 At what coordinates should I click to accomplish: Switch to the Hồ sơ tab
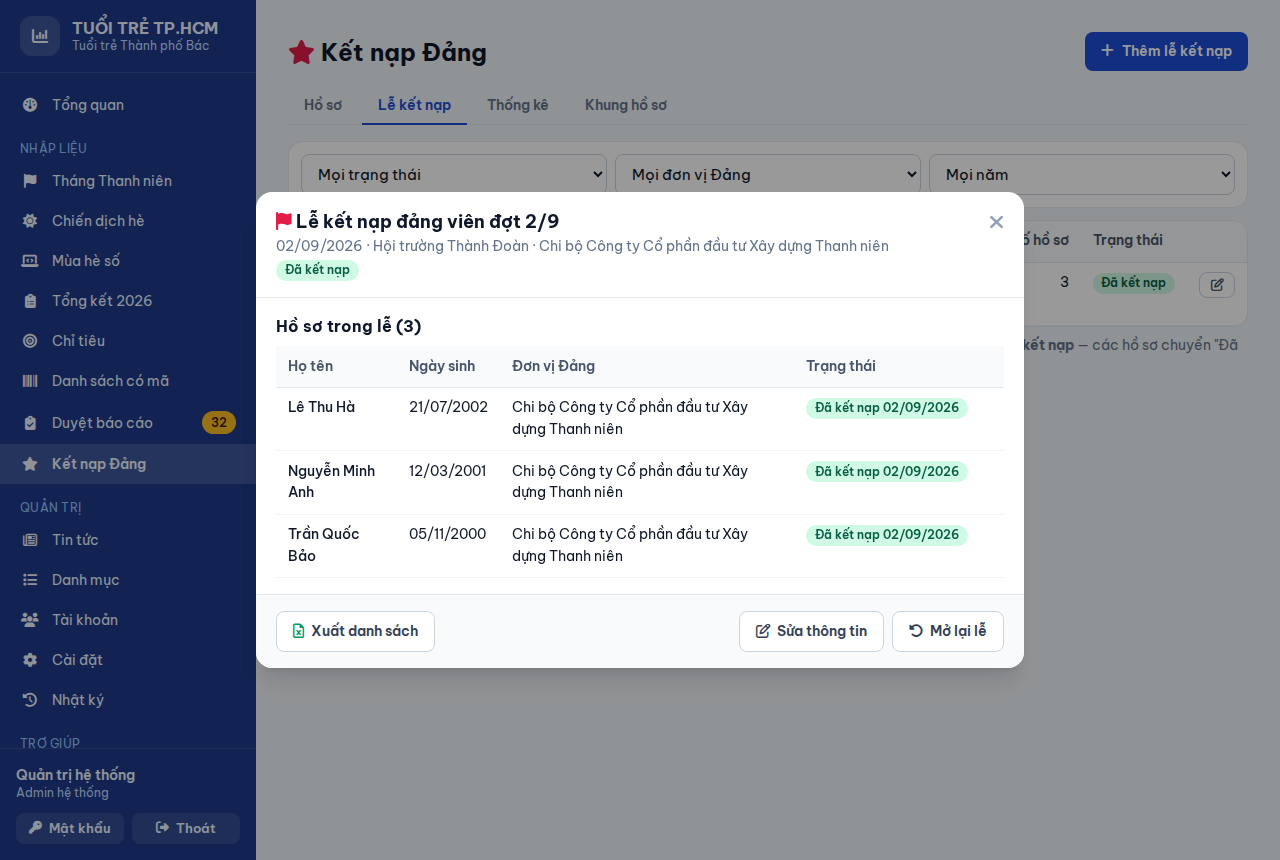click(323, 105)
